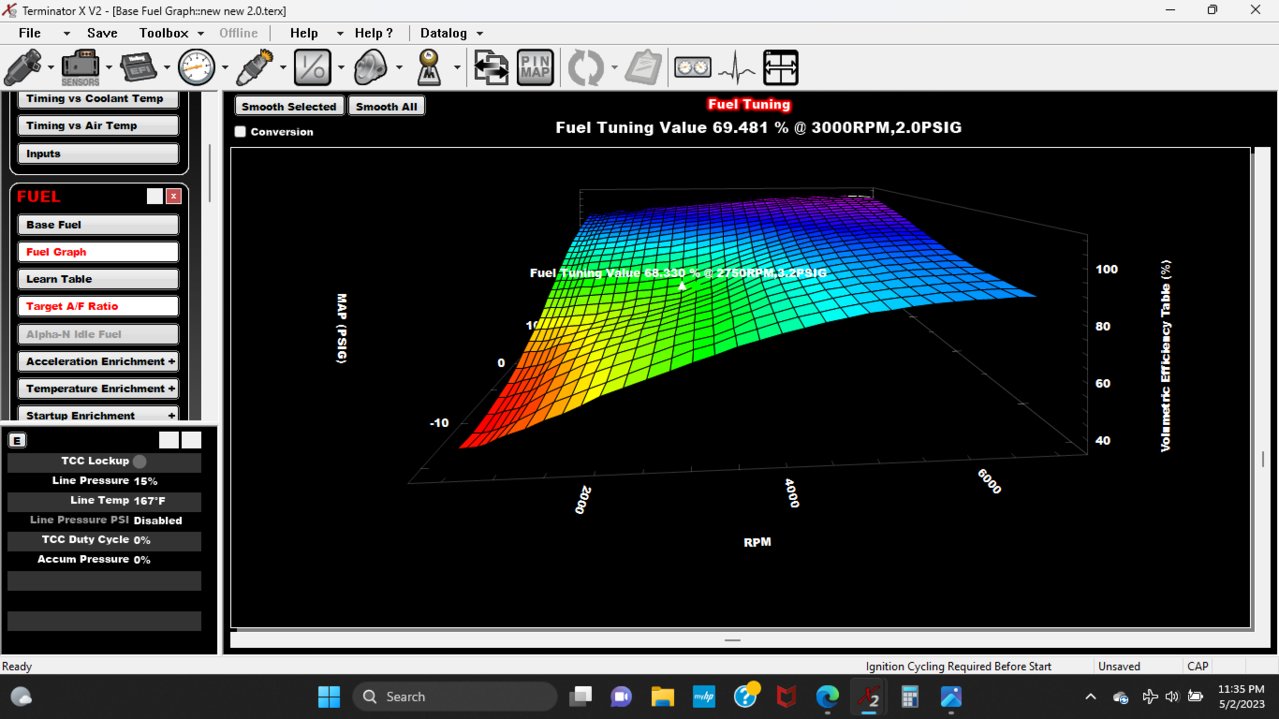Toggle the TCC Lockup indicator
The height and width of the screenshot is (719, 1279).
140,461
